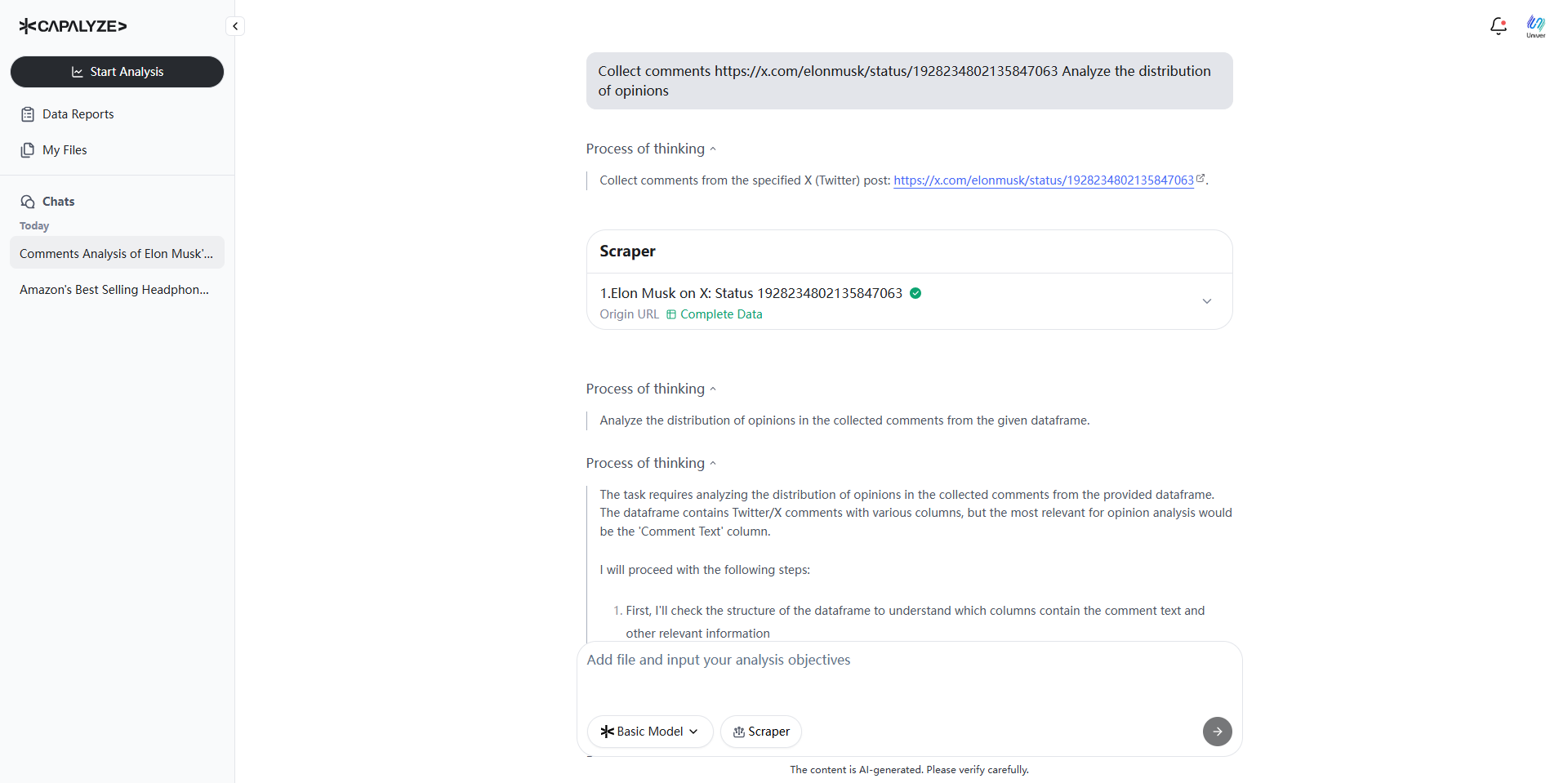Click the external link icon after the URL

(x=1200, y=178)
